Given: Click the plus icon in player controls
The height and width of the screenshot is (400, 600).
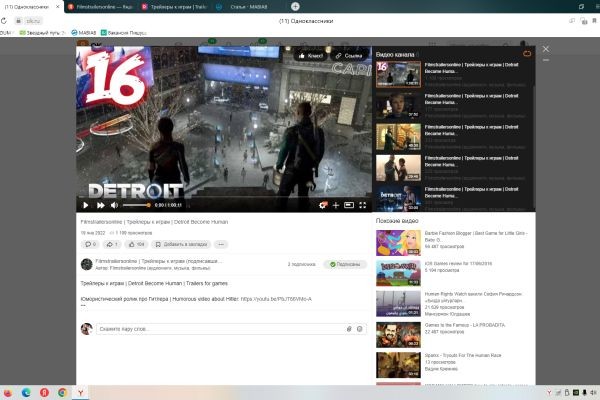Looking at the screenshot, I should click(x=336, y=206).
